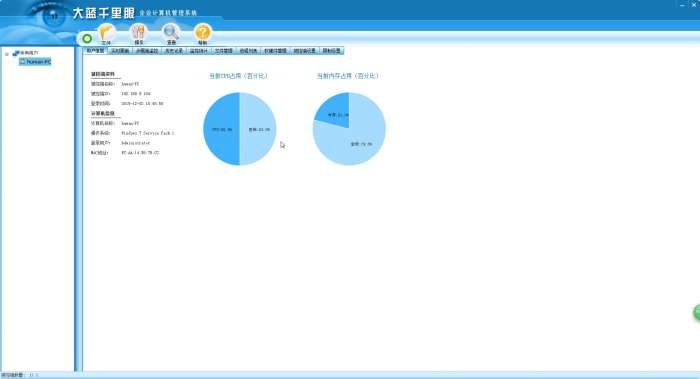Image resolution: width=700 pixels, height=379 pixels.
Task: Minimize the application window
Action: 682,5
